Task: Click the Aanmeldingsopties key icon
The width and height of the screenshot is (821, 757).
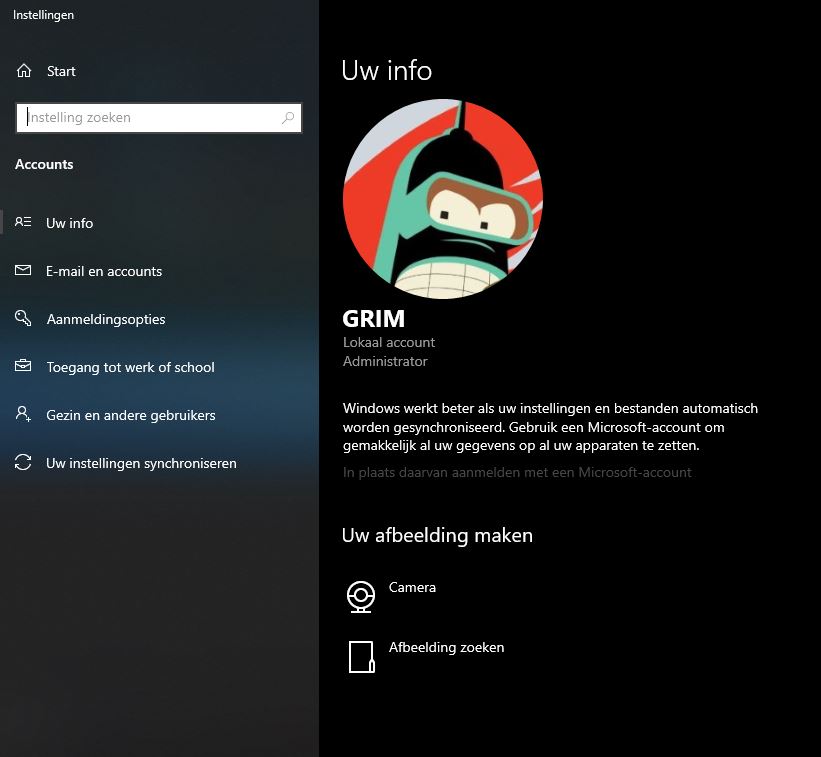Action: tap(23, 318)
